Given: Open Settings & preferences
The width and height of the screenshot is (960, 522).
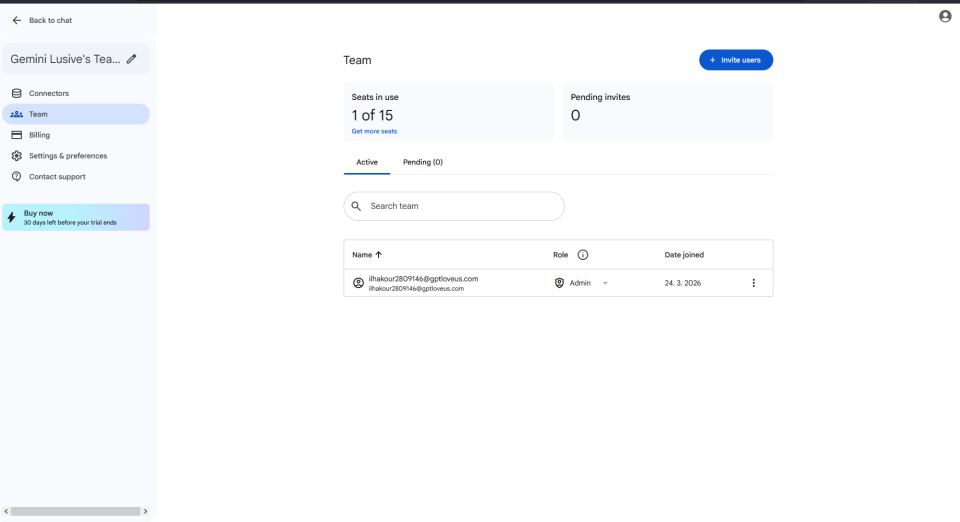Looking at the screenshot, I should [x=76, y=156].
